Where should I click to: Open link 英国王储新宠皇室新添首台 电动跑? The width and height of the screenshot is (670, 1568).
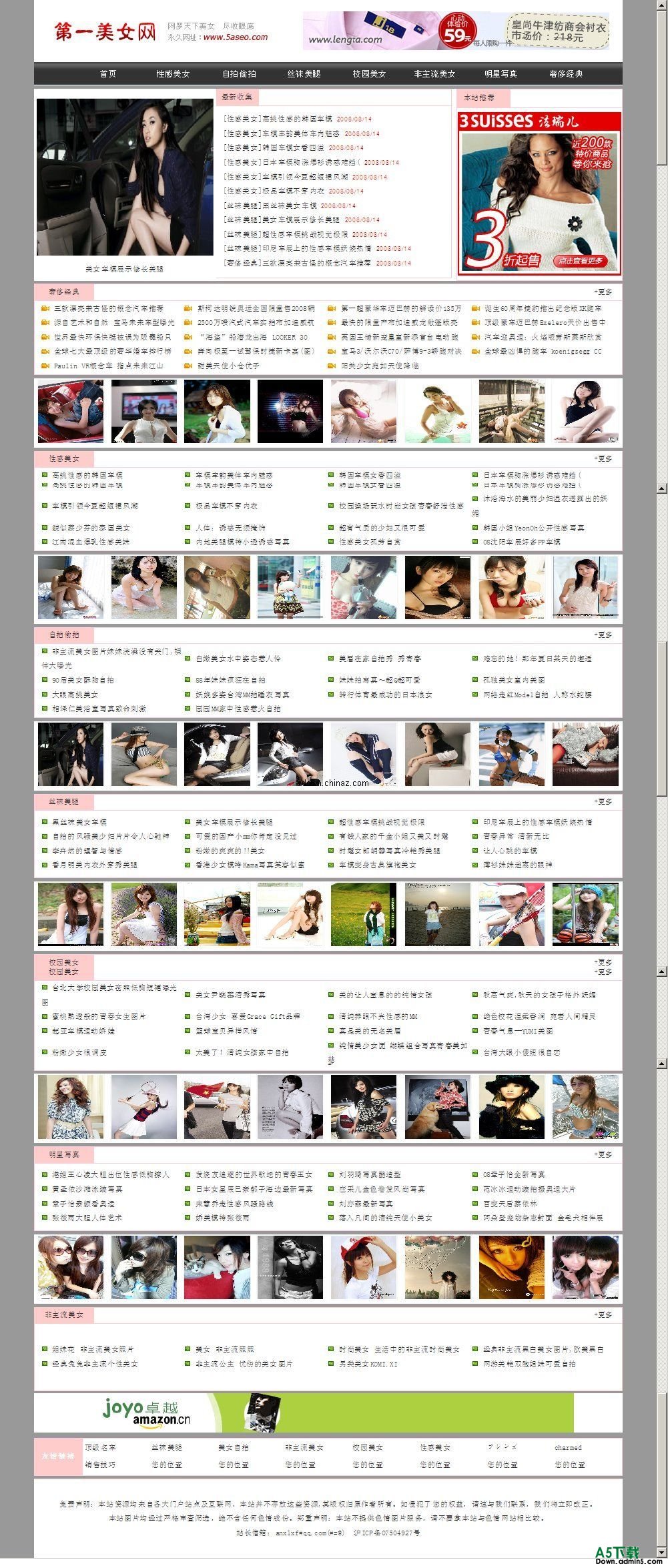pyautogui.click(x=400, y=338)
